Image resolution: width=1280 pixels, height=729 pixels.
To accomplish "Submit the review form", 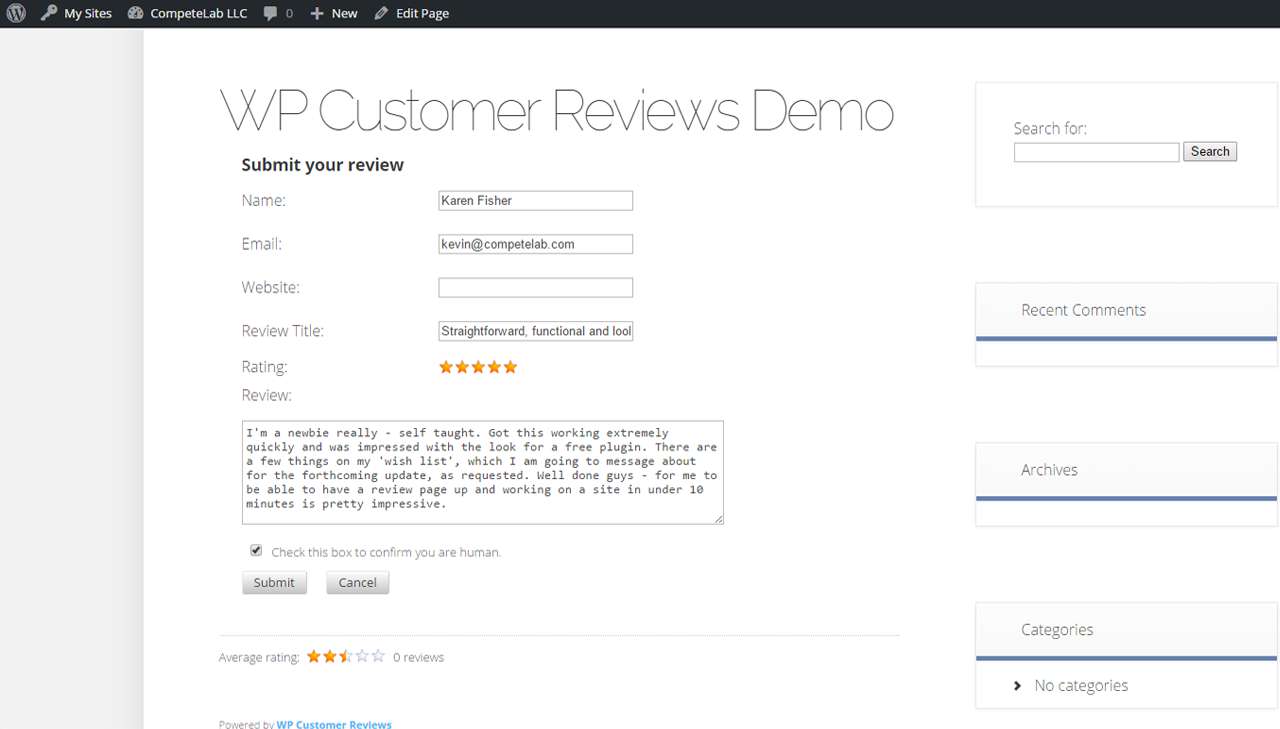I will [x=274, y=582].
